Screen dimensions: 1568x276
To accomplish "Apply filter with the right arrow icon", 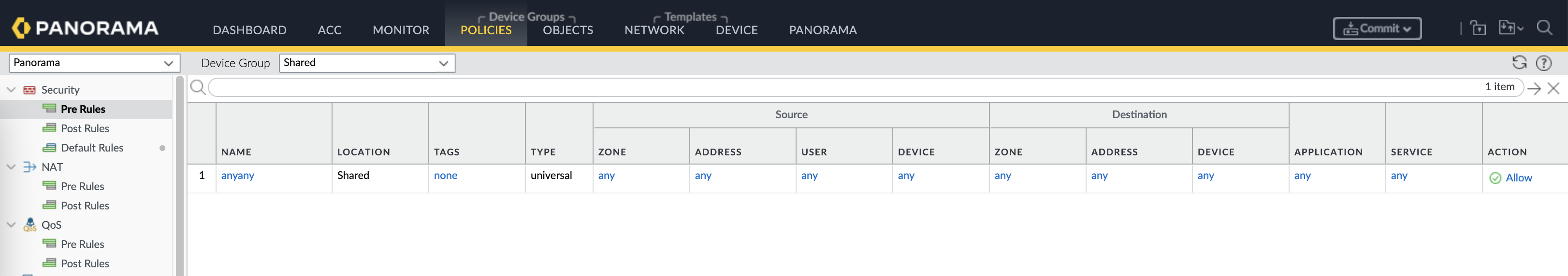I will pos(1534,88).
